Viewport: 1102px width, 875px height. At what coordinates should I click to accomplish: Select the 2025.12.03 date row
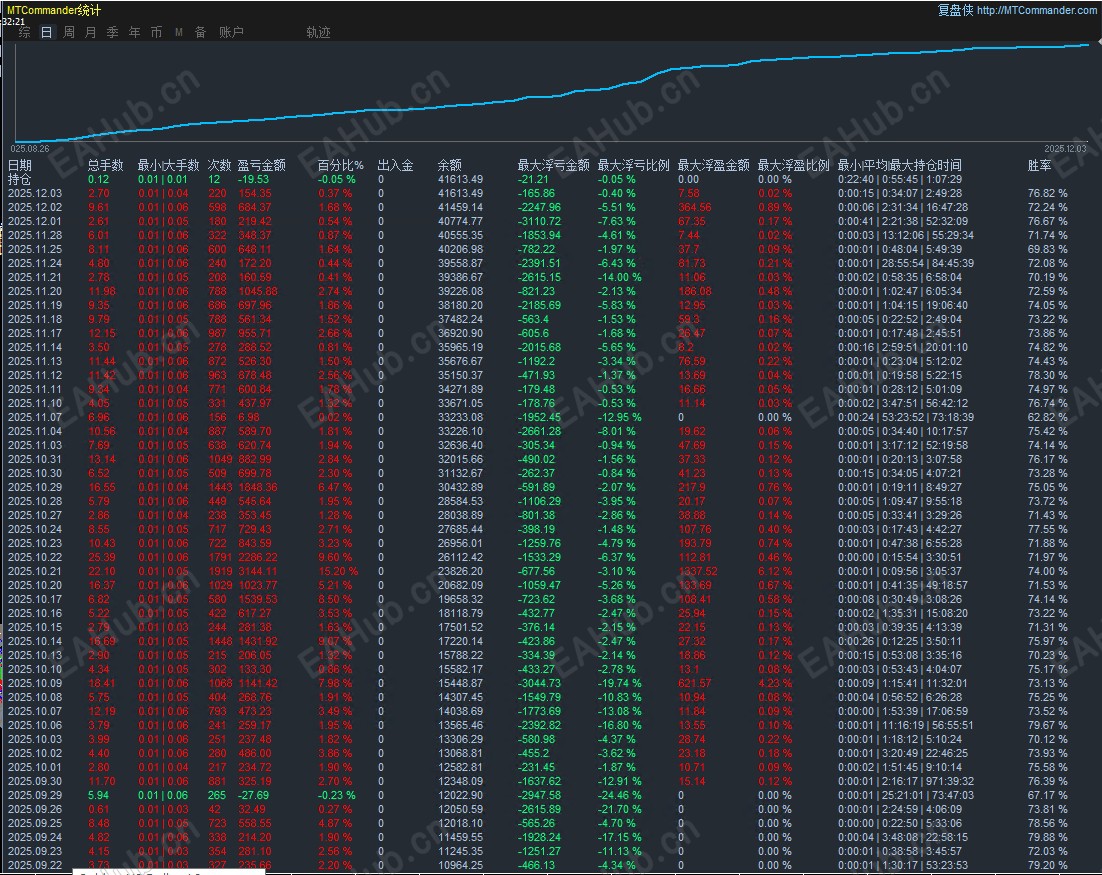tap(34, 193)
